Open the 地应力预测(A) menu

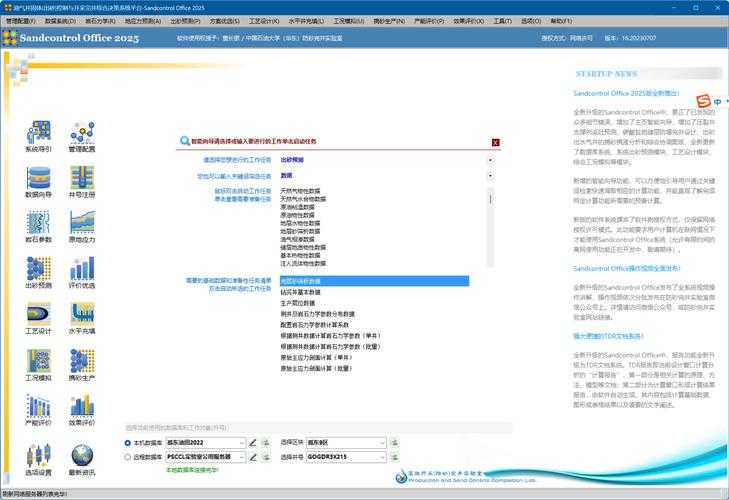(x=143, y=21)
